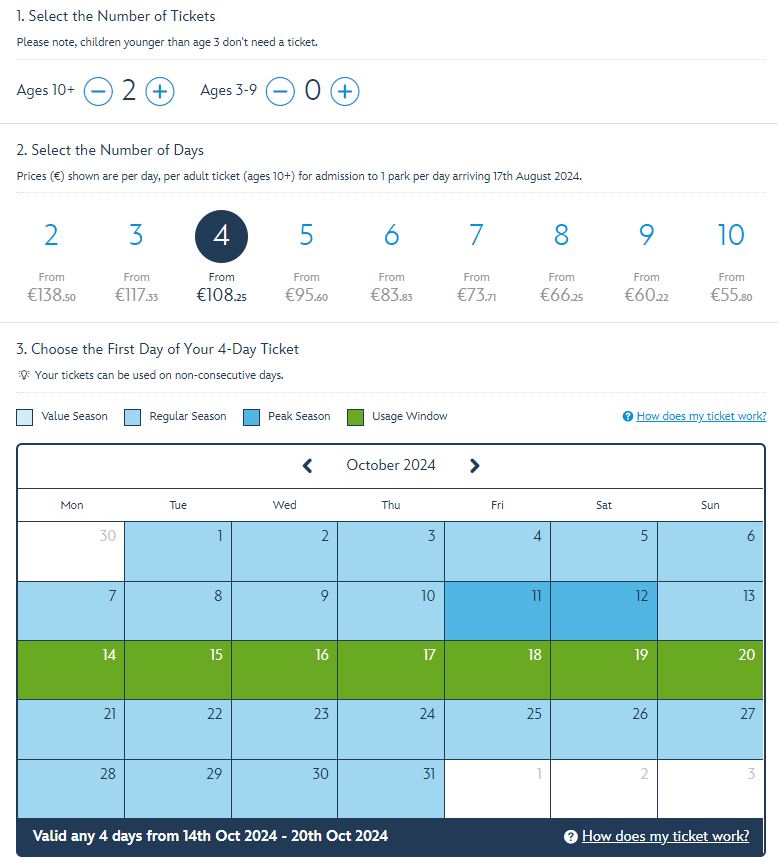778x867 pixels.
Task: Pick October 25 on the calendar
Action: click(x=498, y=729)
